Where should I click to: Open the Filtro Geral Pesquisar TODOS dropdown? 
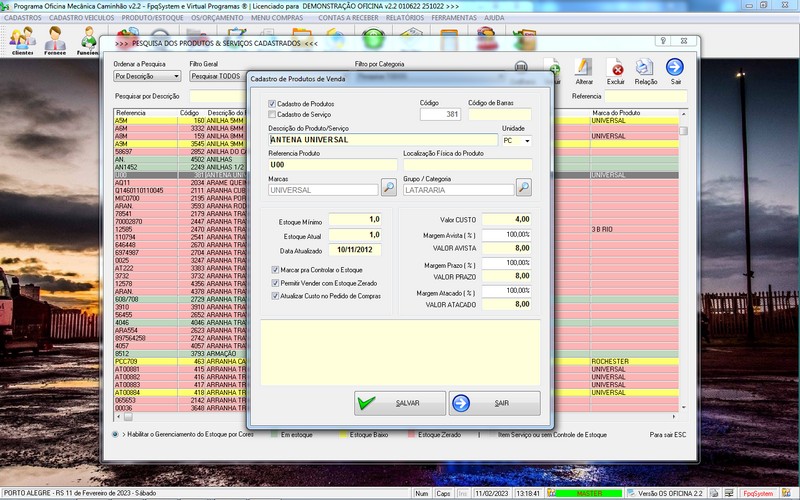tap(218, 76)
